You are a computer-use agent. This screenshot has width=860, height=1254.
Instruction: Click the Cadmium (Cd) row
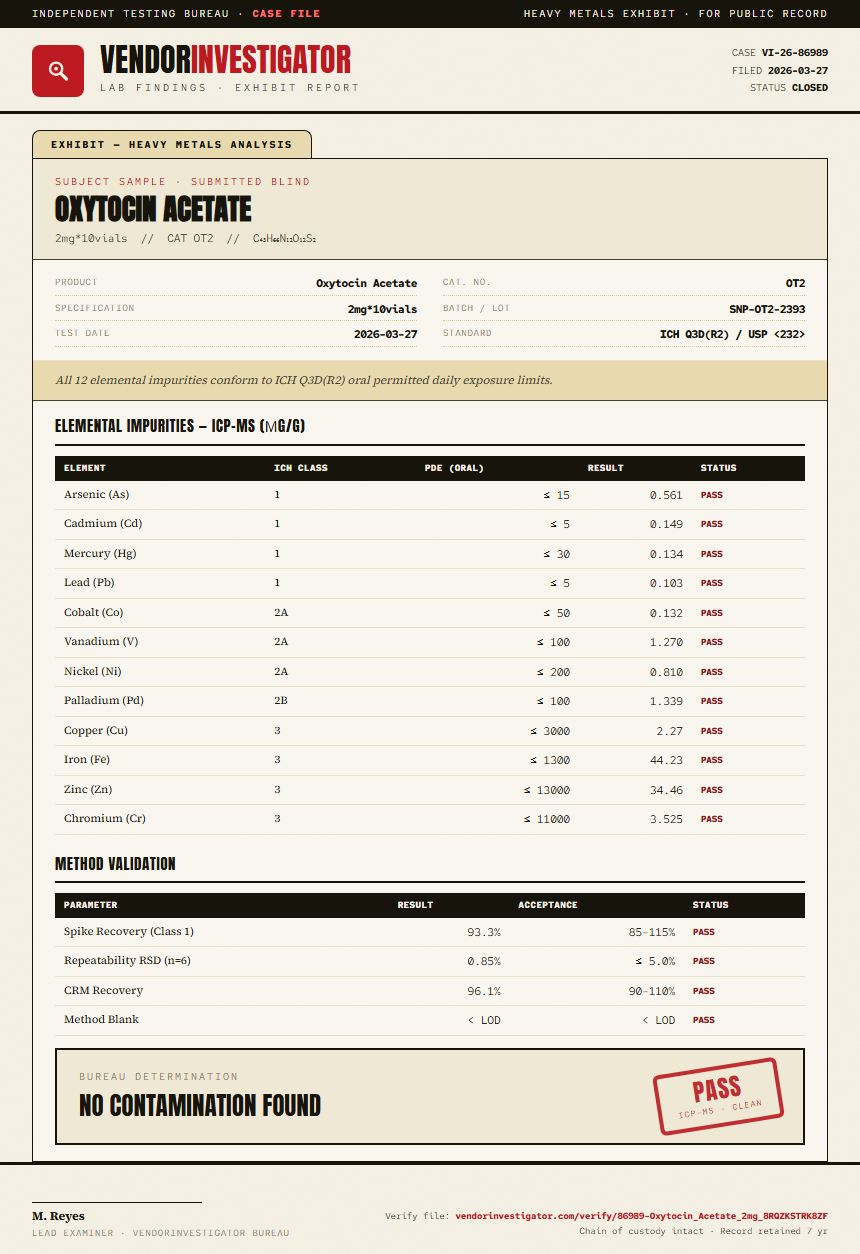(430, 524)
